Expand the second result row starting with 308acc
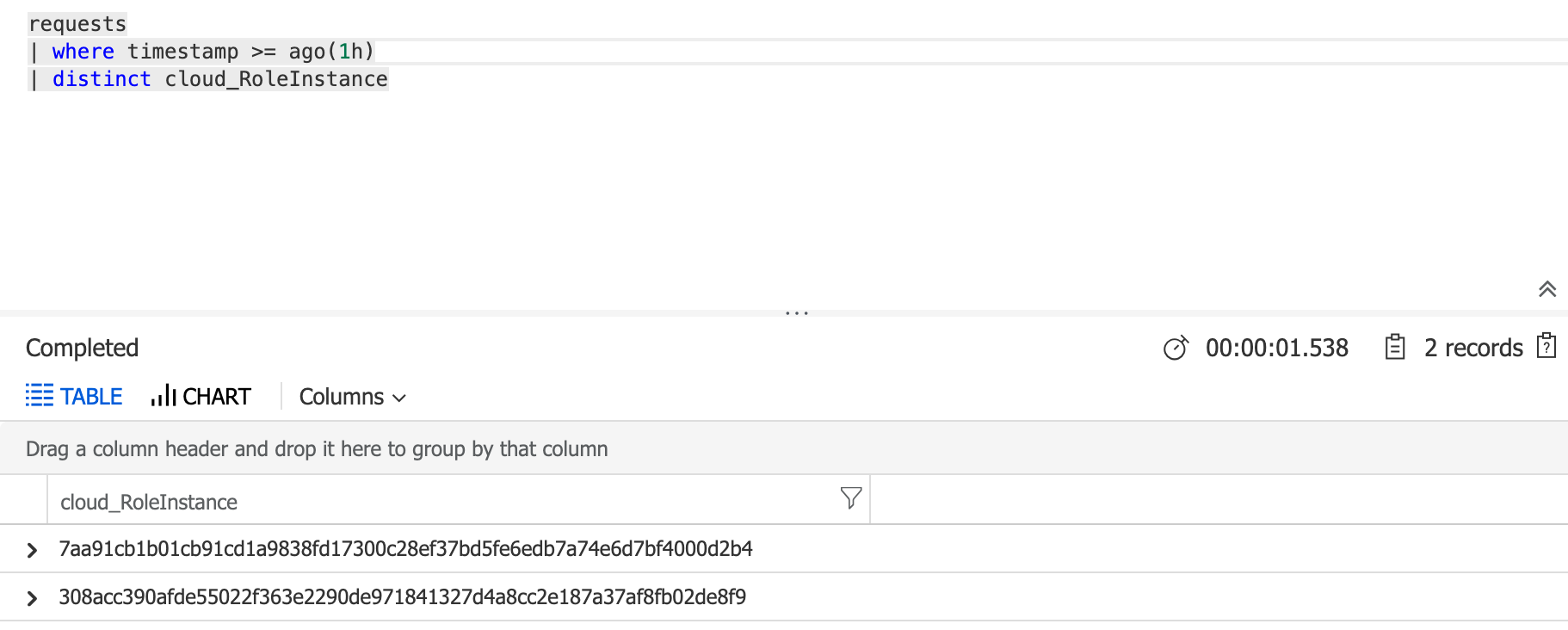Screen dimensions: 1568x630 33,597
